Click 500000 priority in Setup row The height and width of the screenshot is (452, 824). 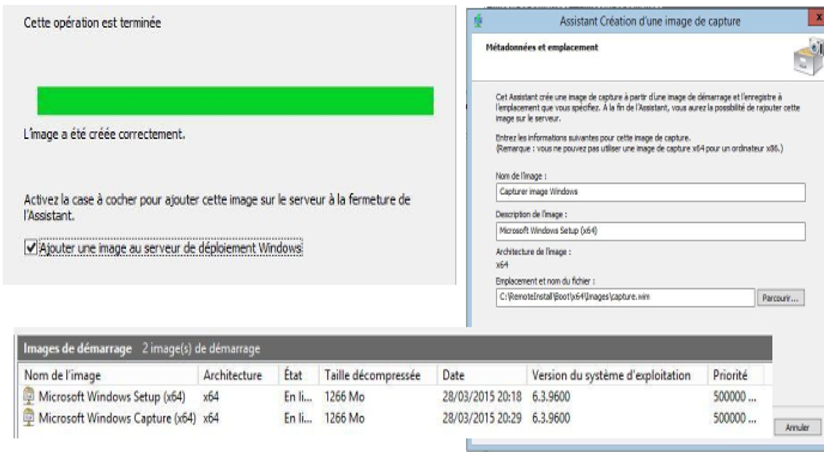[735, 396]
